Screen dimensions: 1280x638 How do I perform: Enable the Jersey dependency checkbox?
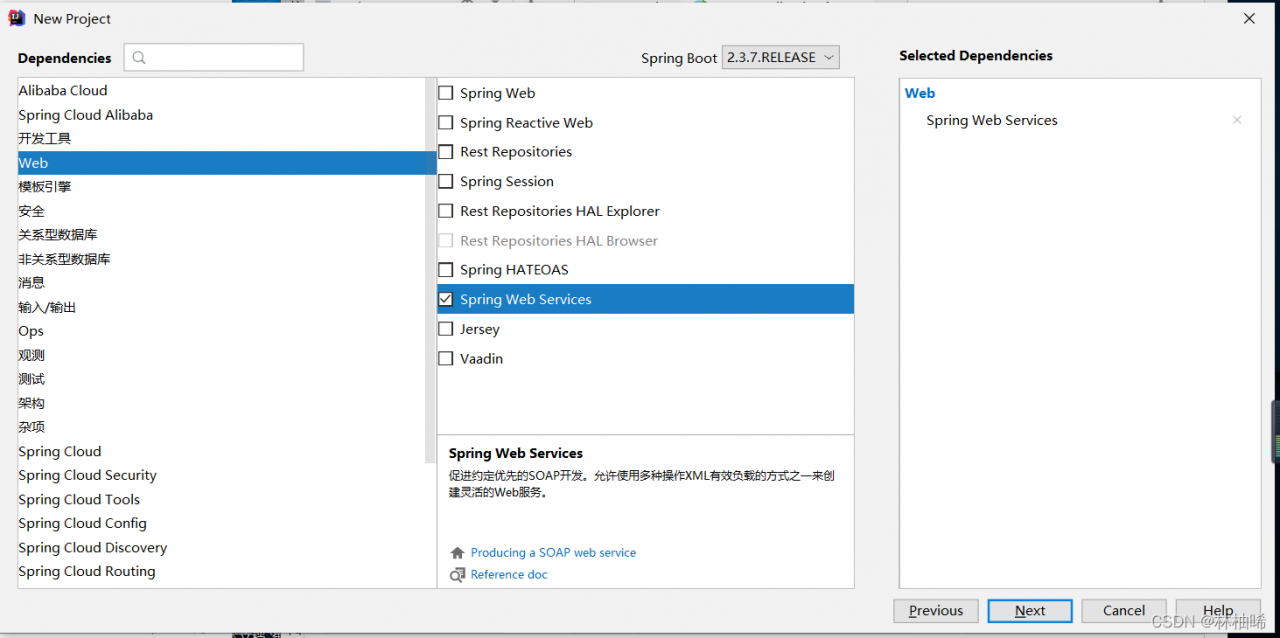(446, 329)
